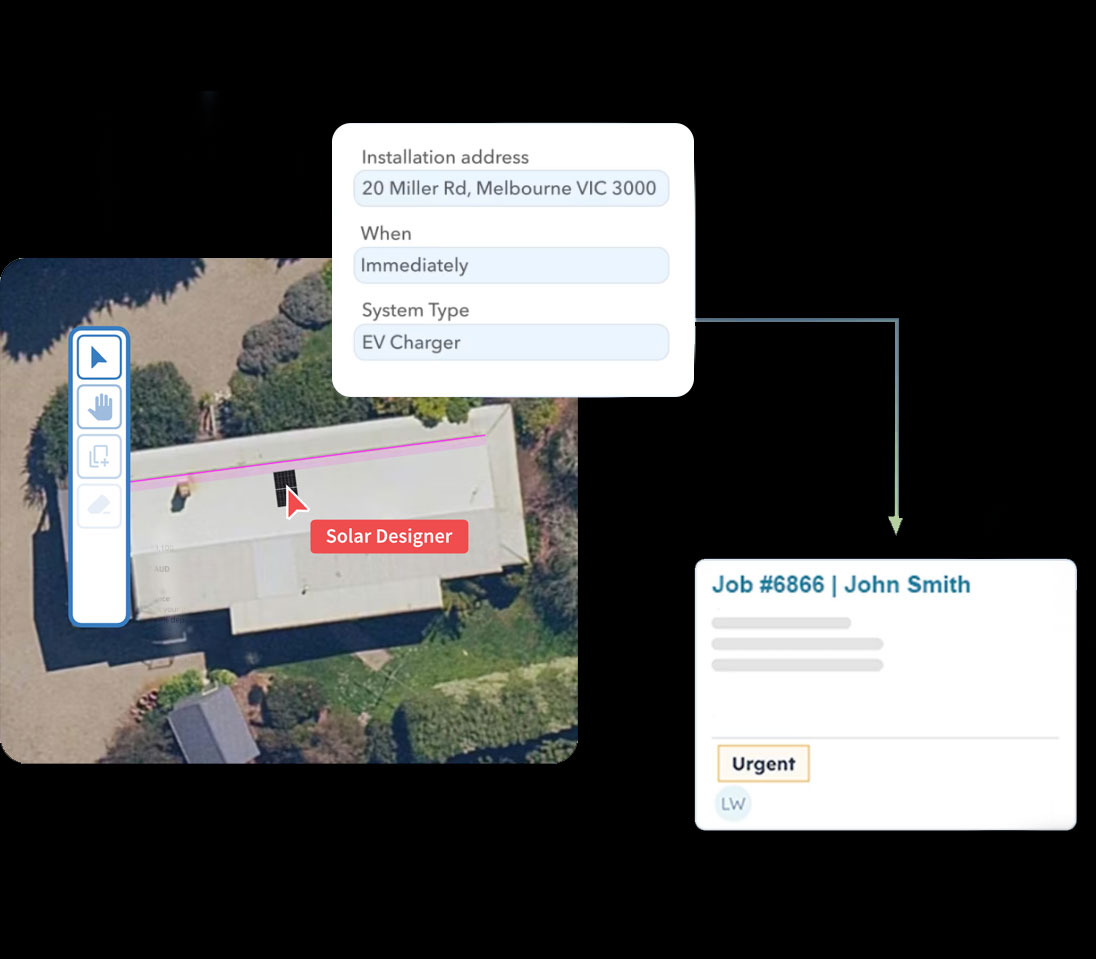Activate the hand pan tool
Screen dimensions: 1096x959
click(x=99, y=407)
